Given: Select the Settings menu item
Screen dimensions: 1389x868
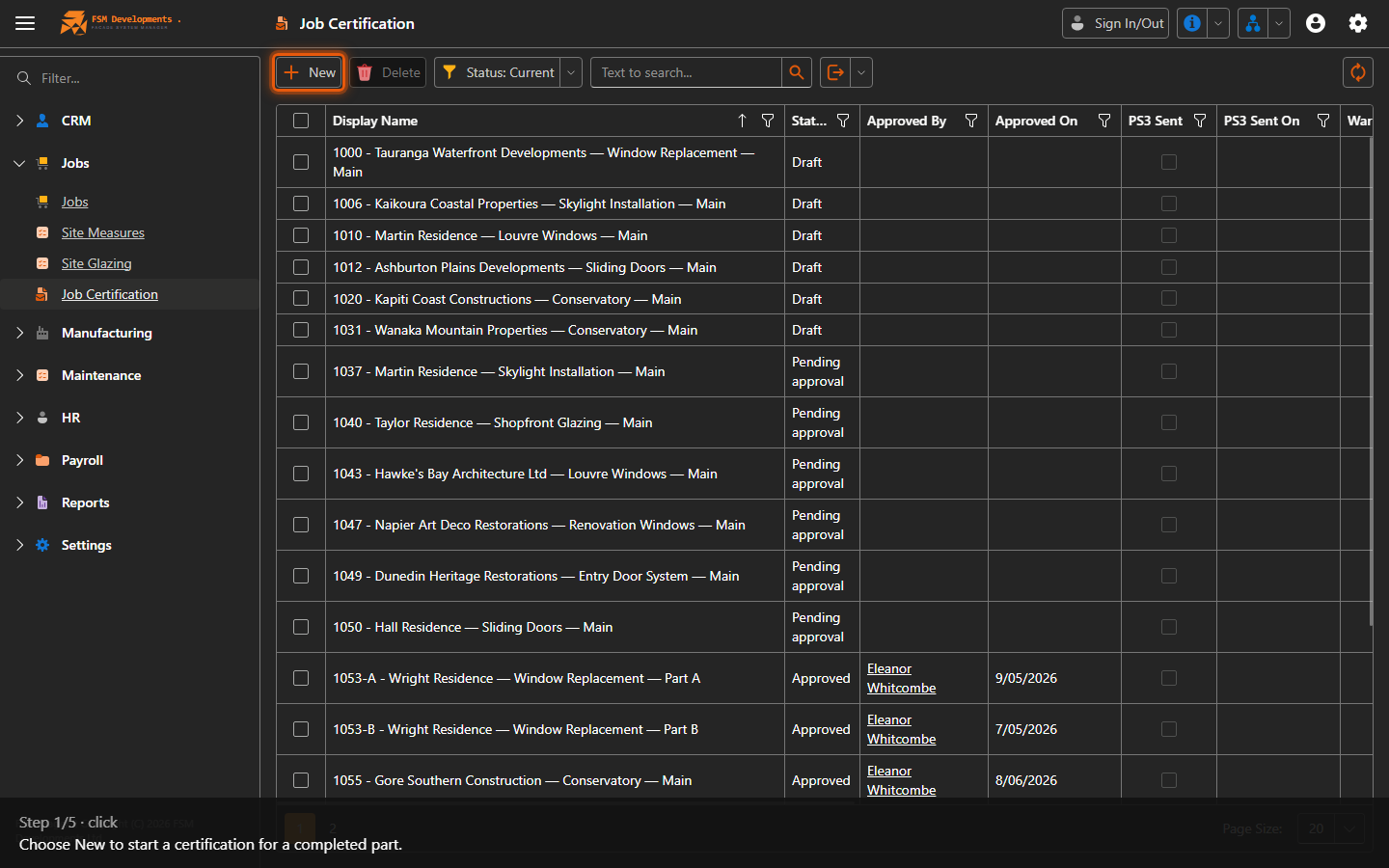Looking at the screenshot, I should pyautogui.click(x=87, y=545).
